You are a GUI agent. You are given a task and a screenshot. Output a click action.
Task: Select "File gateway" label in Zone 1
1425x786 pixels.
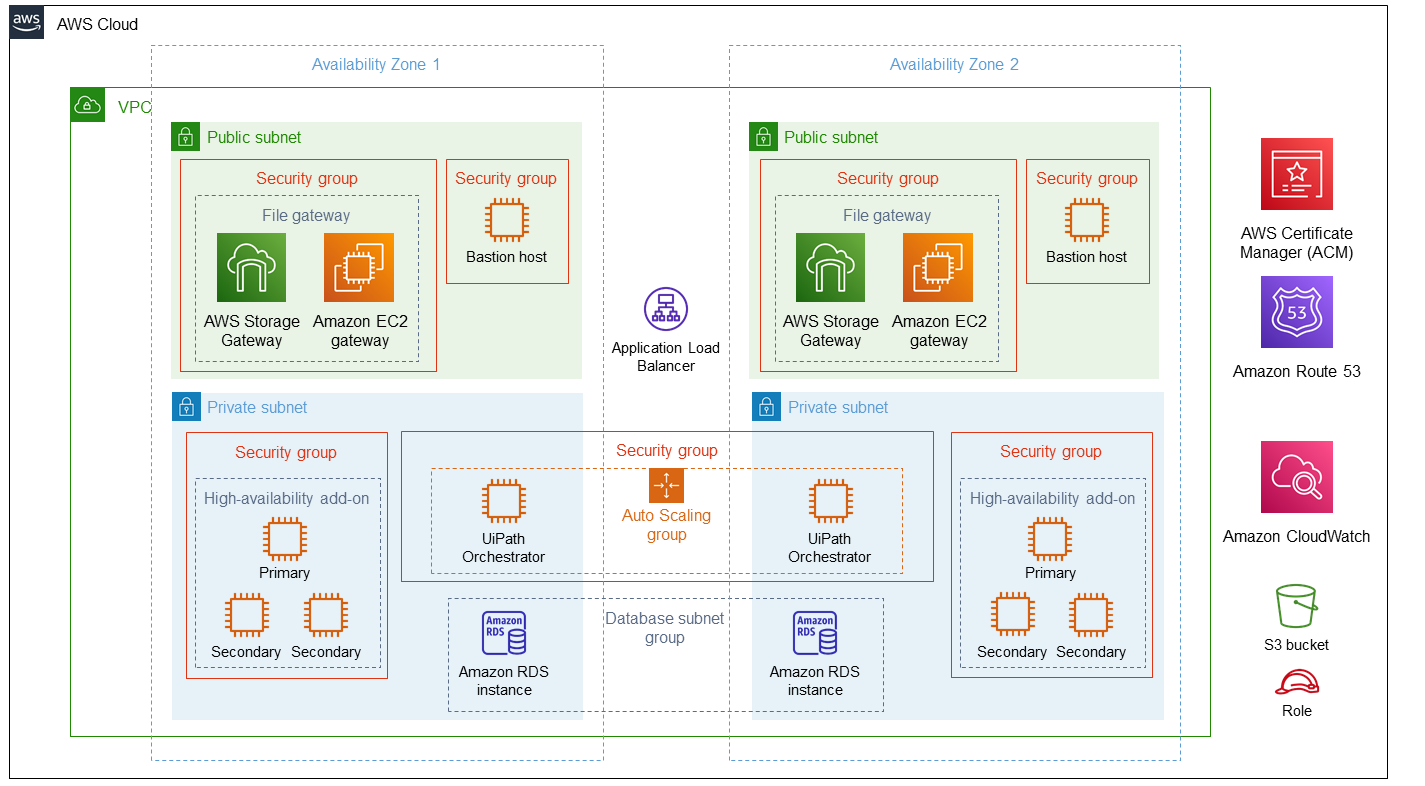(306, 215)
